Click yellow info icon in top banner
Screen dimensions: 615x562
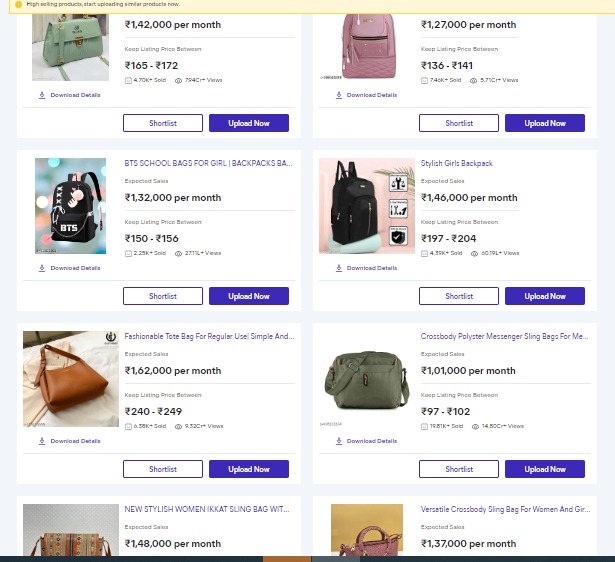tap(18, 4)
